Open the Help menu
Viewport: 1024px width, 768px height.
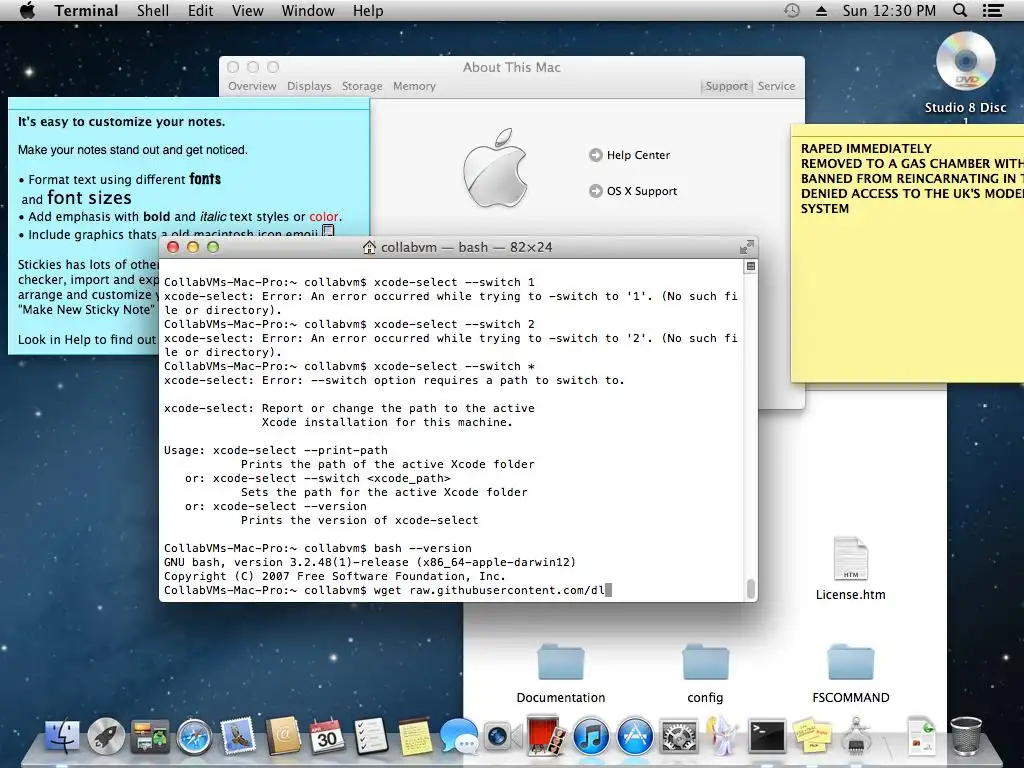pyautogui.click(x=368, y=10)
